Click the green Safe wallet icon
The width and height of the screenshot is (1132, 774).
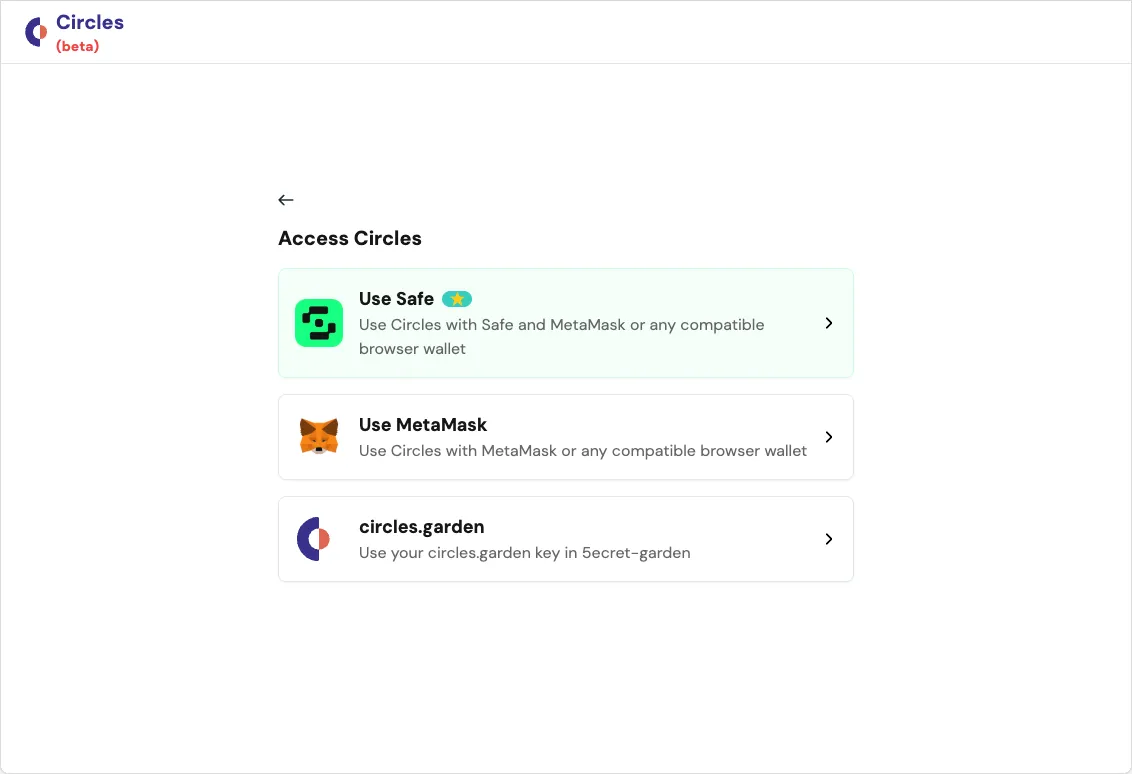319,323
